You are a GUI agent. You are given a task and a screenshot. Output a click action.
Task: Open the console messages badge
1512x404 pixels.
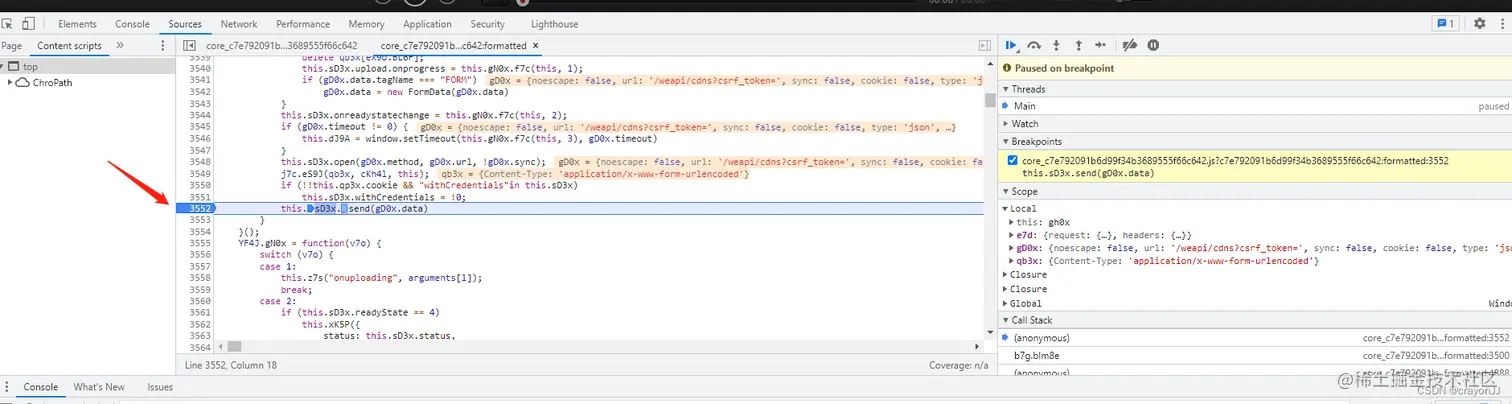[x=1446, y=23]
